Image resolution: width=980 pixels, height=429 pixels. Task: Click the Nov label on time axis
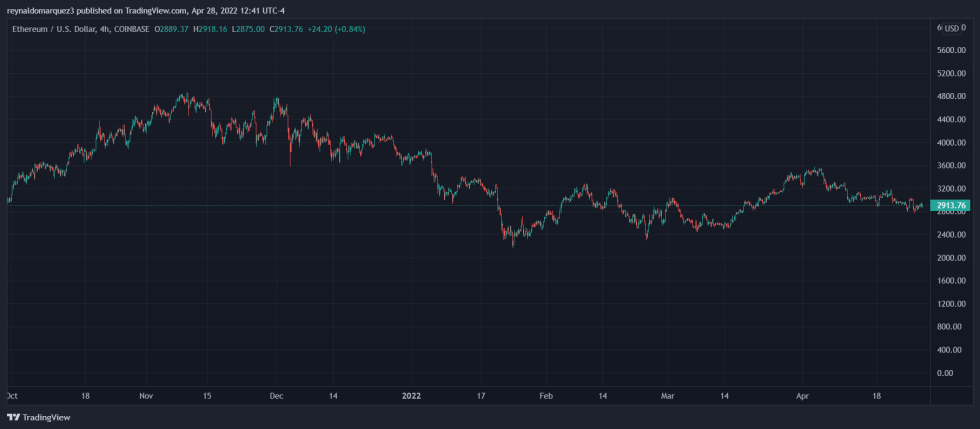[x=146, y=396]
